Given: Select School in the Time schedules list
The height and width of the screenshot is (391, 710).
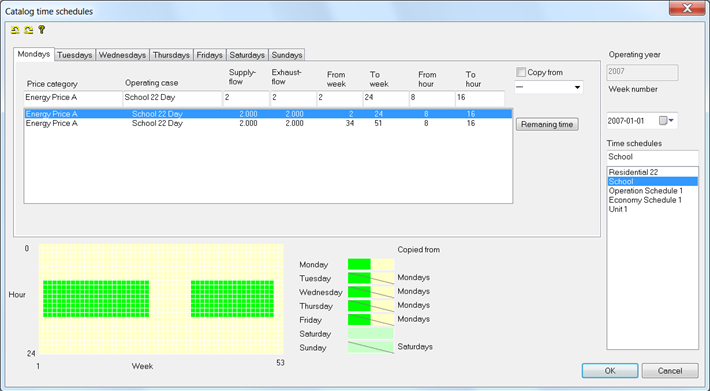Looking at the screenshot, I should click(652, 181).
